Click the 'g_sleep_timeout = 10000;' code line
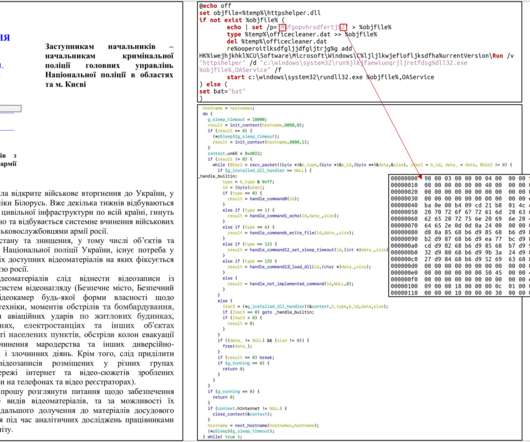Screen dimensions: 530x442 point(237,119)
